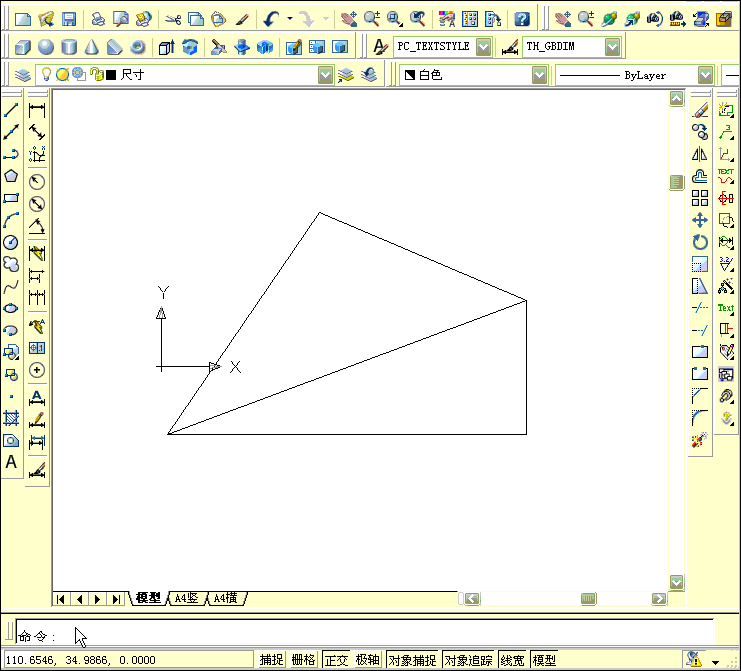
Task: Toggle 对象捕捉 object snap
Action: point(412,660)
